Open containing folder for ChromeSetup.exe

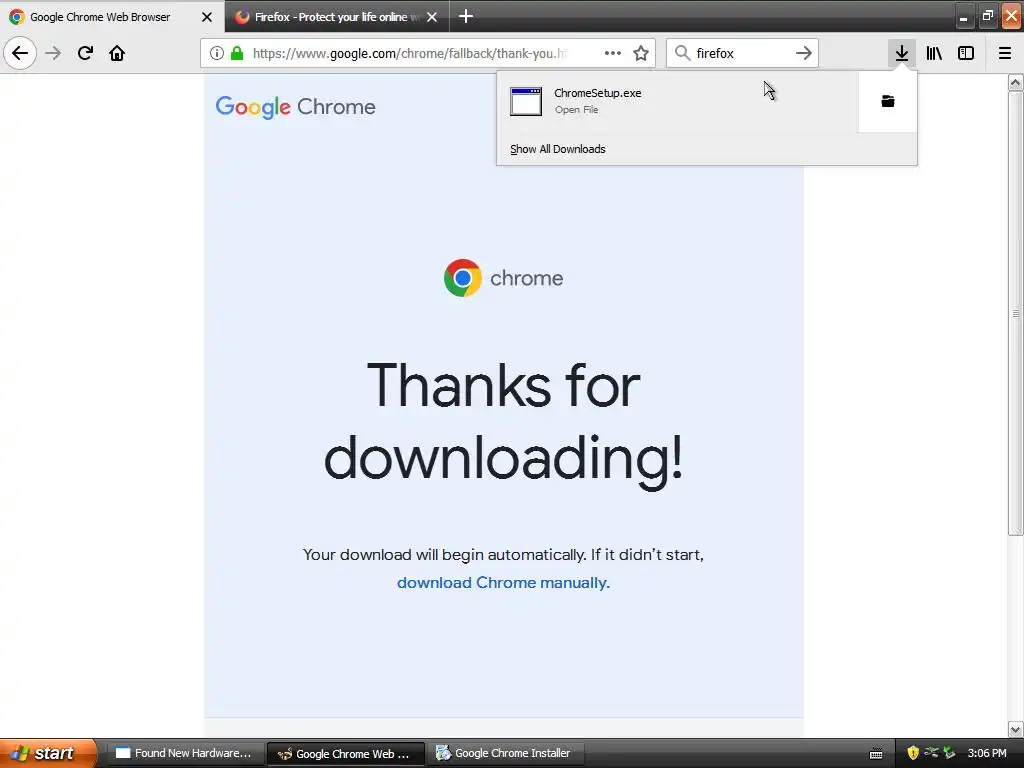tap(888, 101)
